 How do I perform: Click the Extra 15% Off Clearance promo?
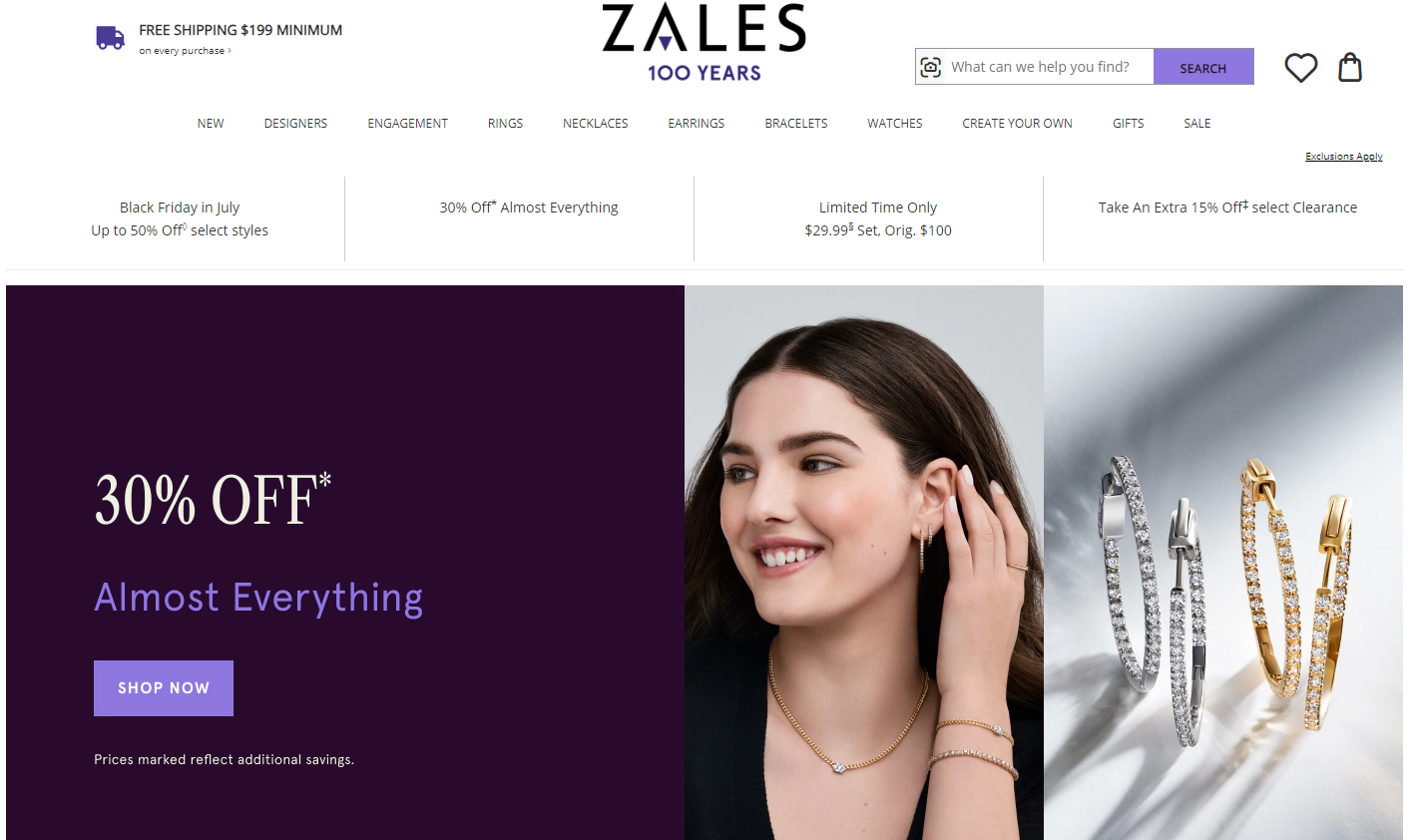(x=1227, y=208)
